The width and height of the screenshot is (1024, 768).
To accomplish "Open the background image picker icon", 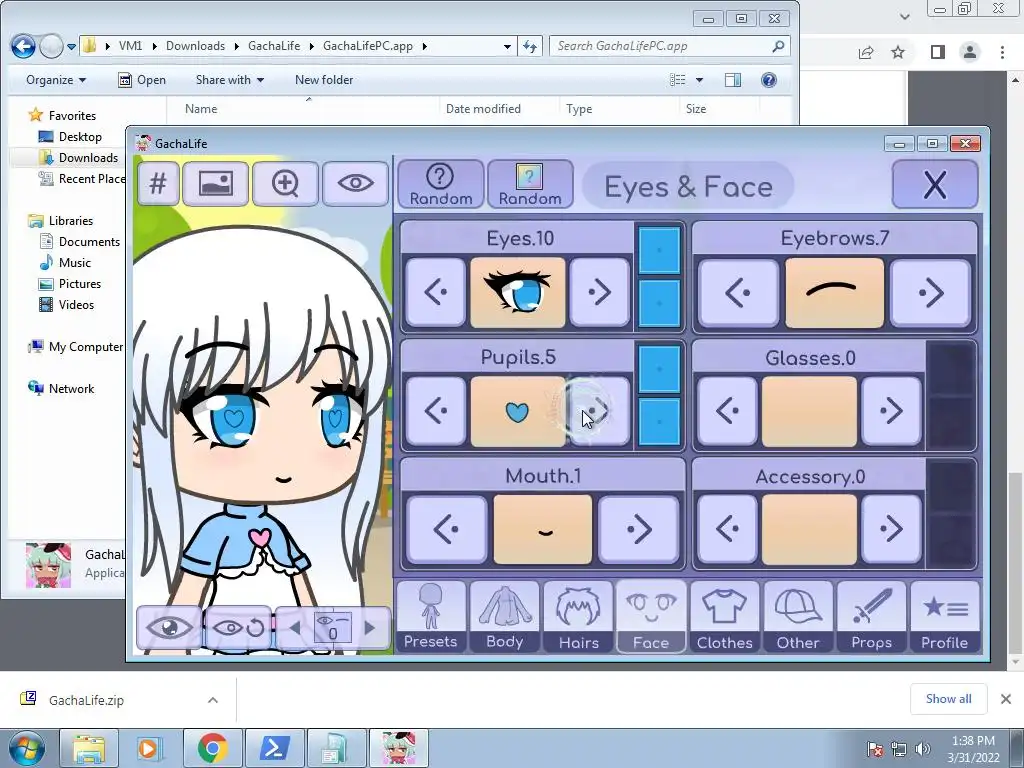I will pyautogui.click(x=216, y=184).
